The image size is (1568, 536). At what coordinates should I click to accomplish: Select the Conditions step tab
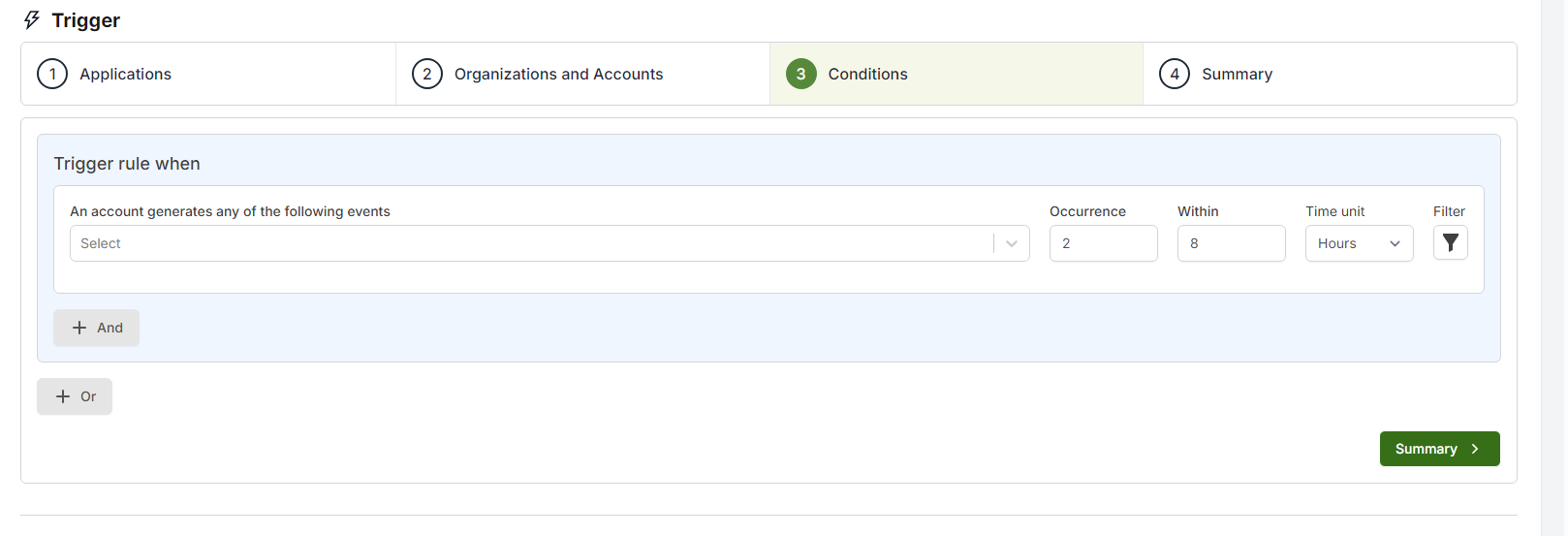[956, 74]
